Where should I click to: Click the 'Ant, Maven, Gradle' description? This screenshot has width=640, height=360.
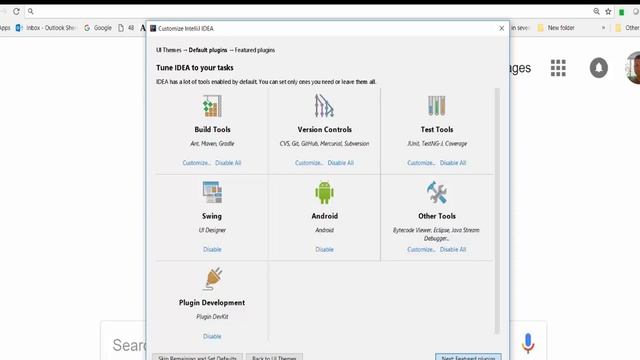coord(212,143)
